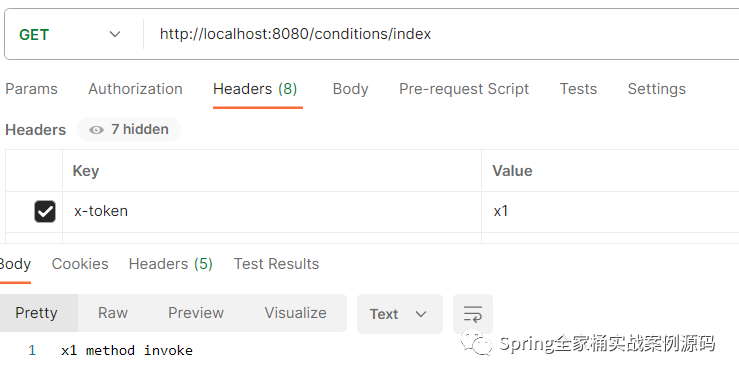Expand the Text format dropdown
This screenshot has height=377, width=739.
[400, 314]
